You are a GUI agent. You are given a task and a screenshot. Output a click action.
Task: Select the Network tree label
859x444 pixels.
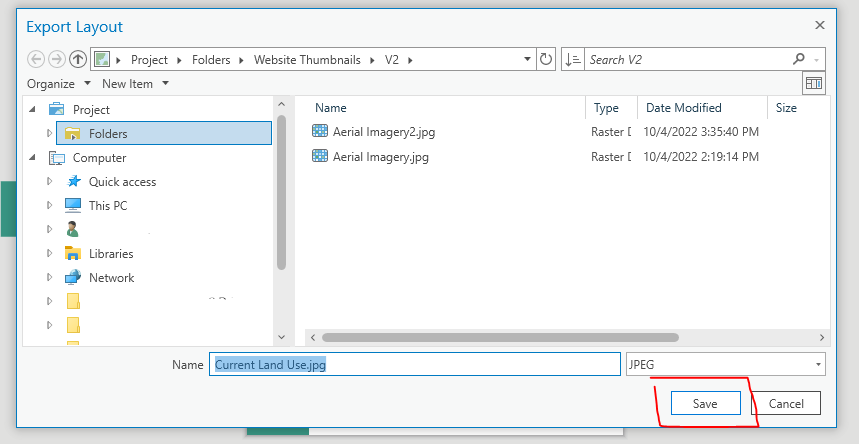[x=112, y=278]
